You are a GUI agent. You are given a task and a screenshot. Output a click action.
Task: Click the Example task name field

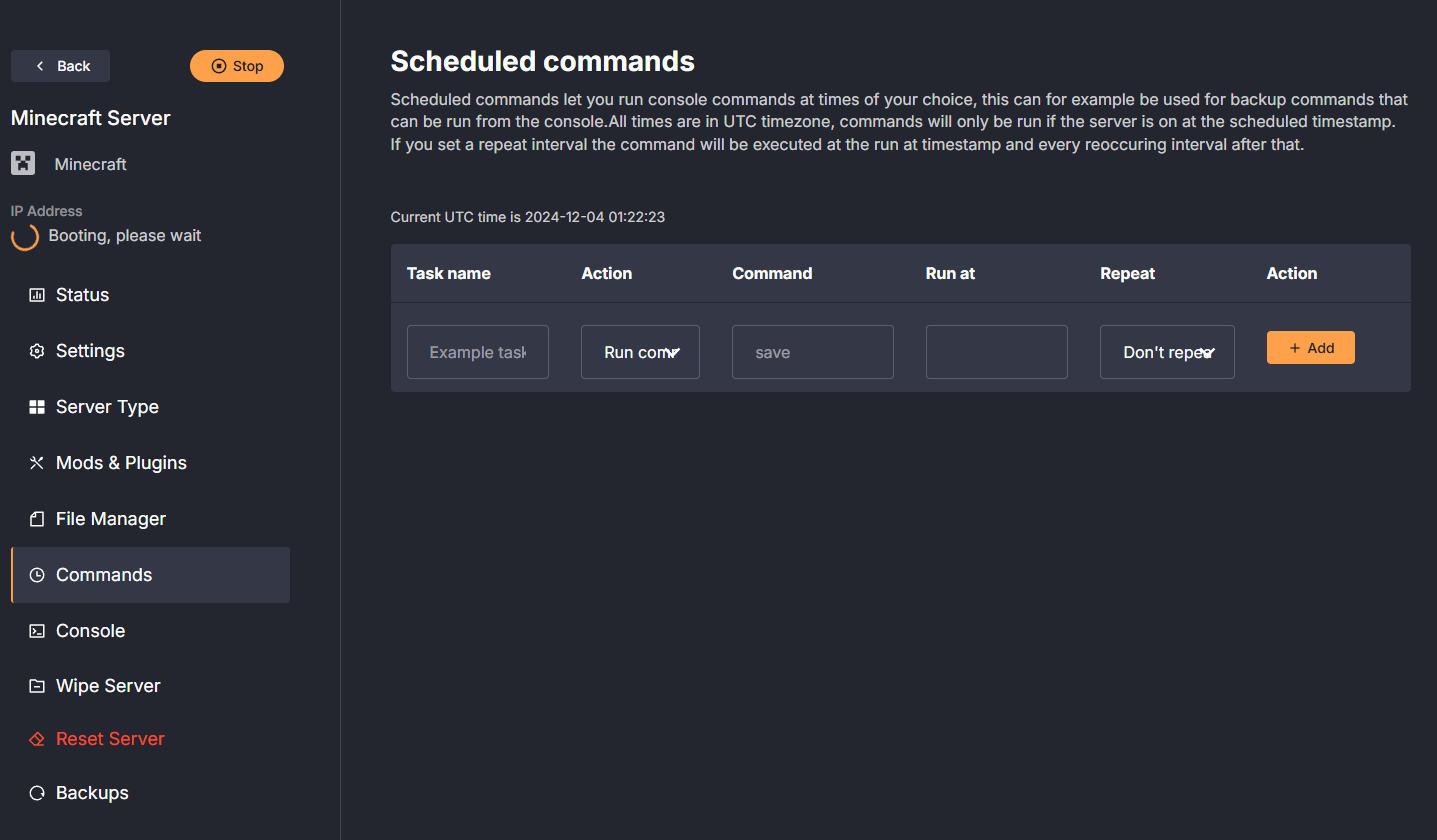tap(477, 351)
